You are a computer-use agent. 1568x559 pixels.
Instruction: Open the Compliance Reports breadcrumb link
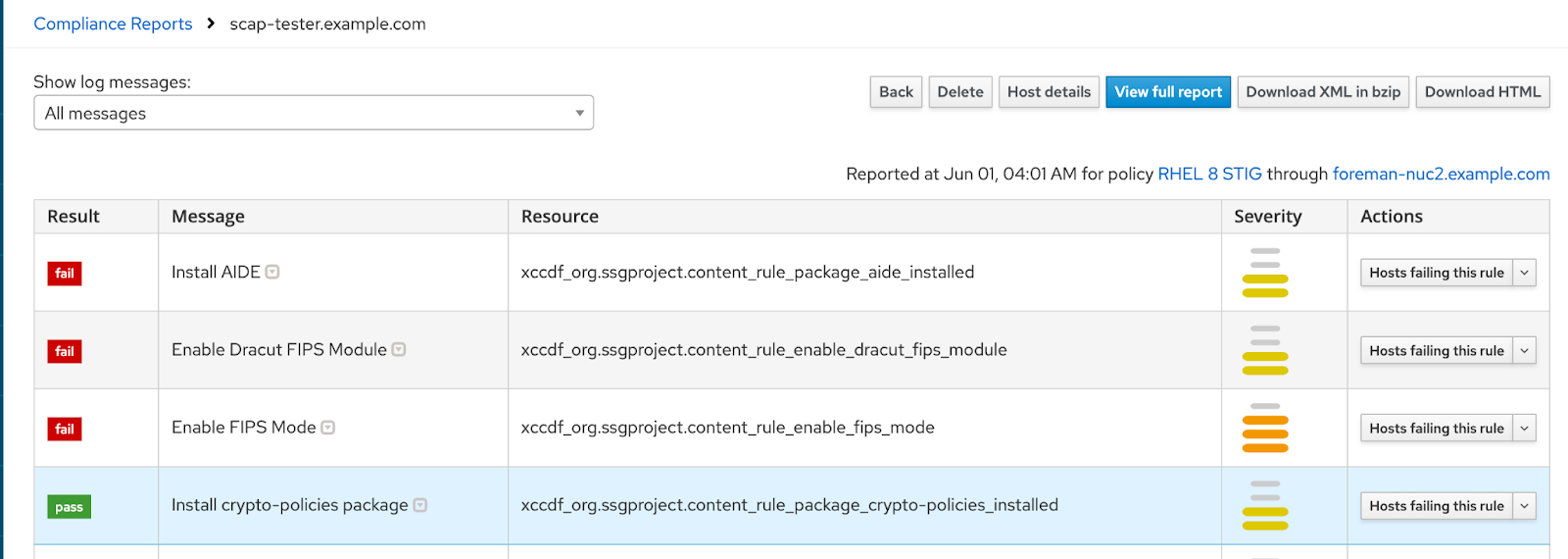pos(113,24)
